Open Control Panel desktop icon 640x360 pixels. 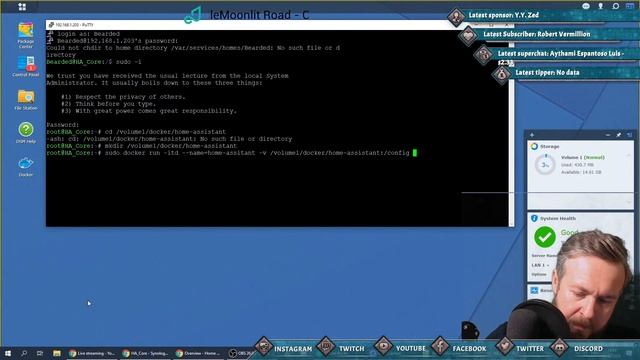coord(26,67)
